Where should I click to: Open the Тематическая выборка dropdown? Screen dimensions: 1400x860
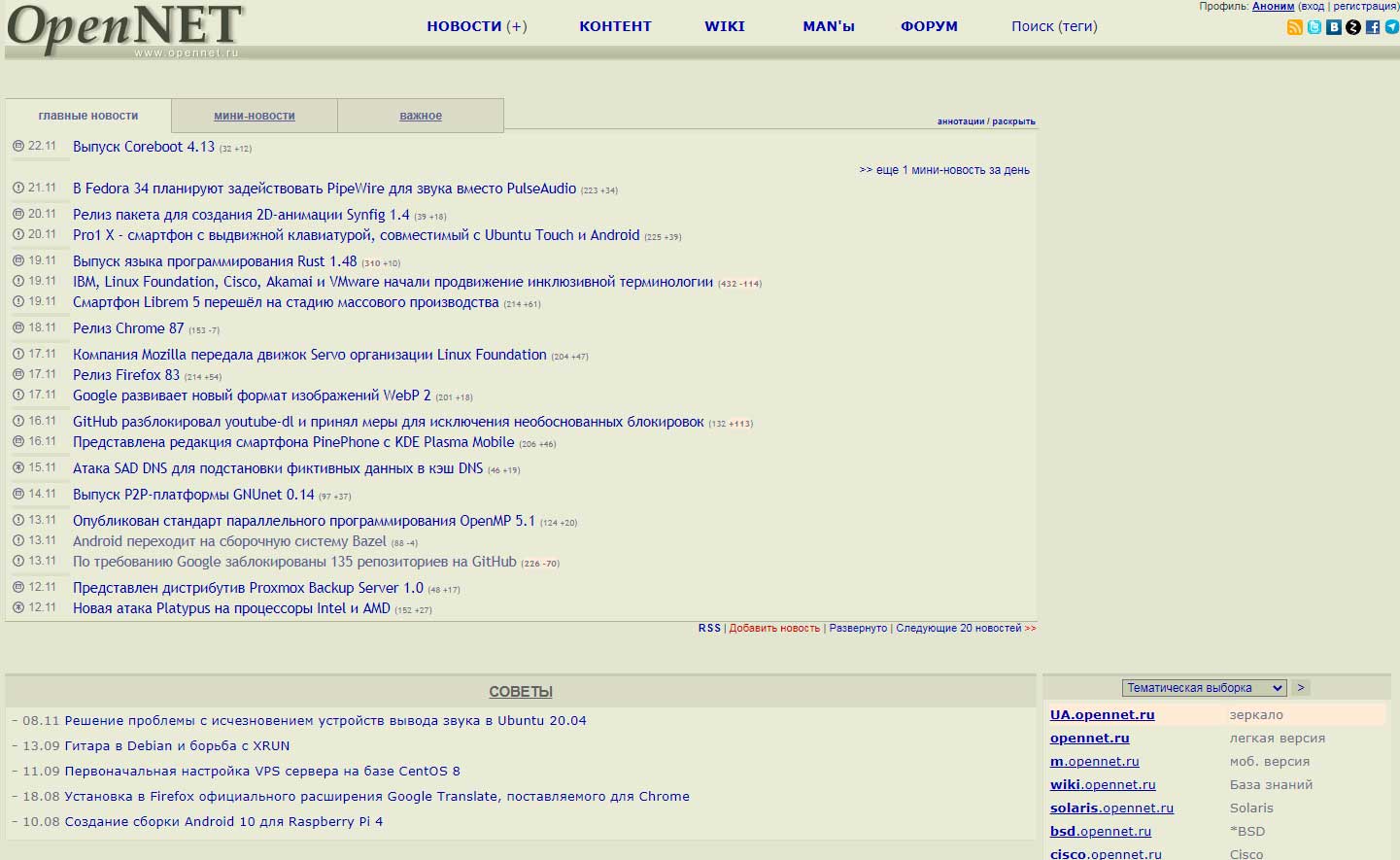tap(1204, 688)
